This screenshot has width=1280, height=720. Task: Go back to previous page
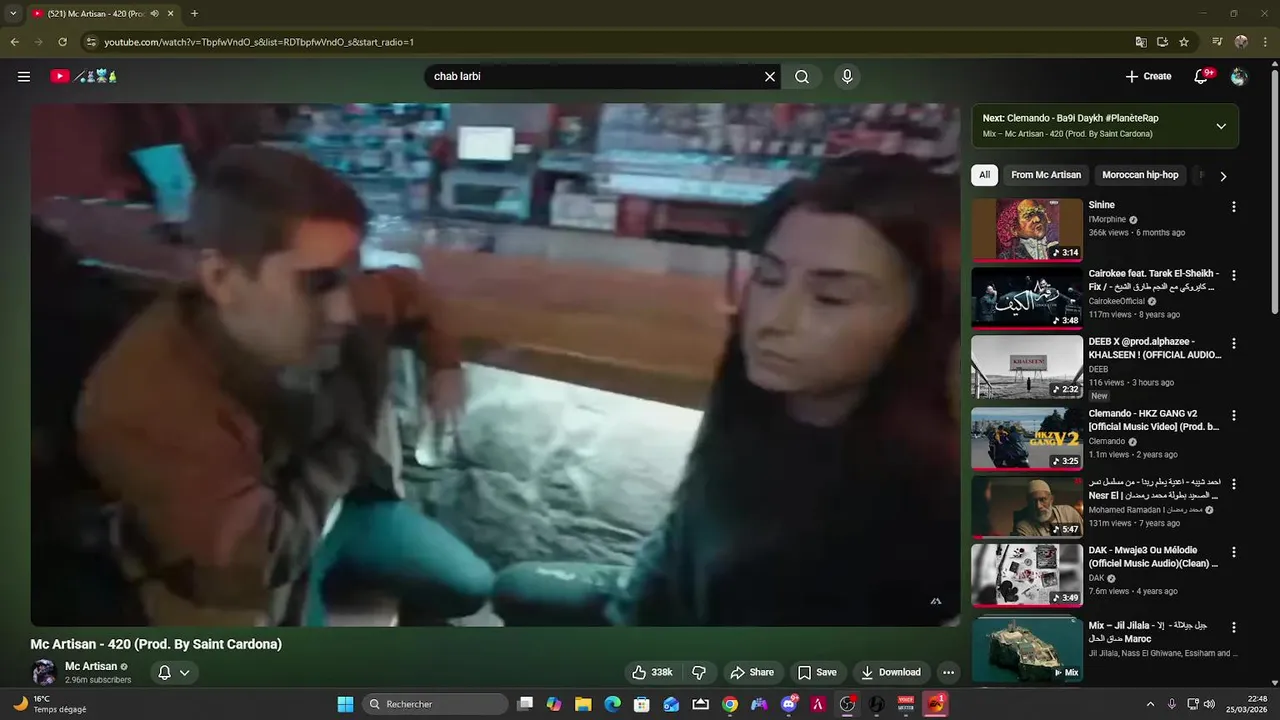coord(14,42)
